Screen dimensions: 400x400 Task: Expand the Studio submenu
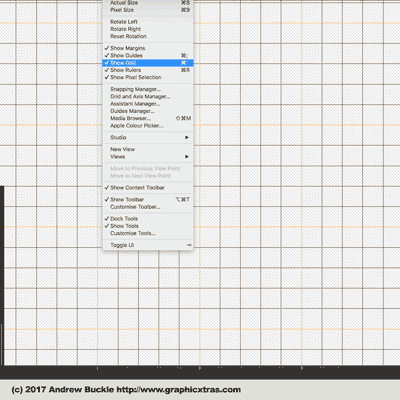148,137
